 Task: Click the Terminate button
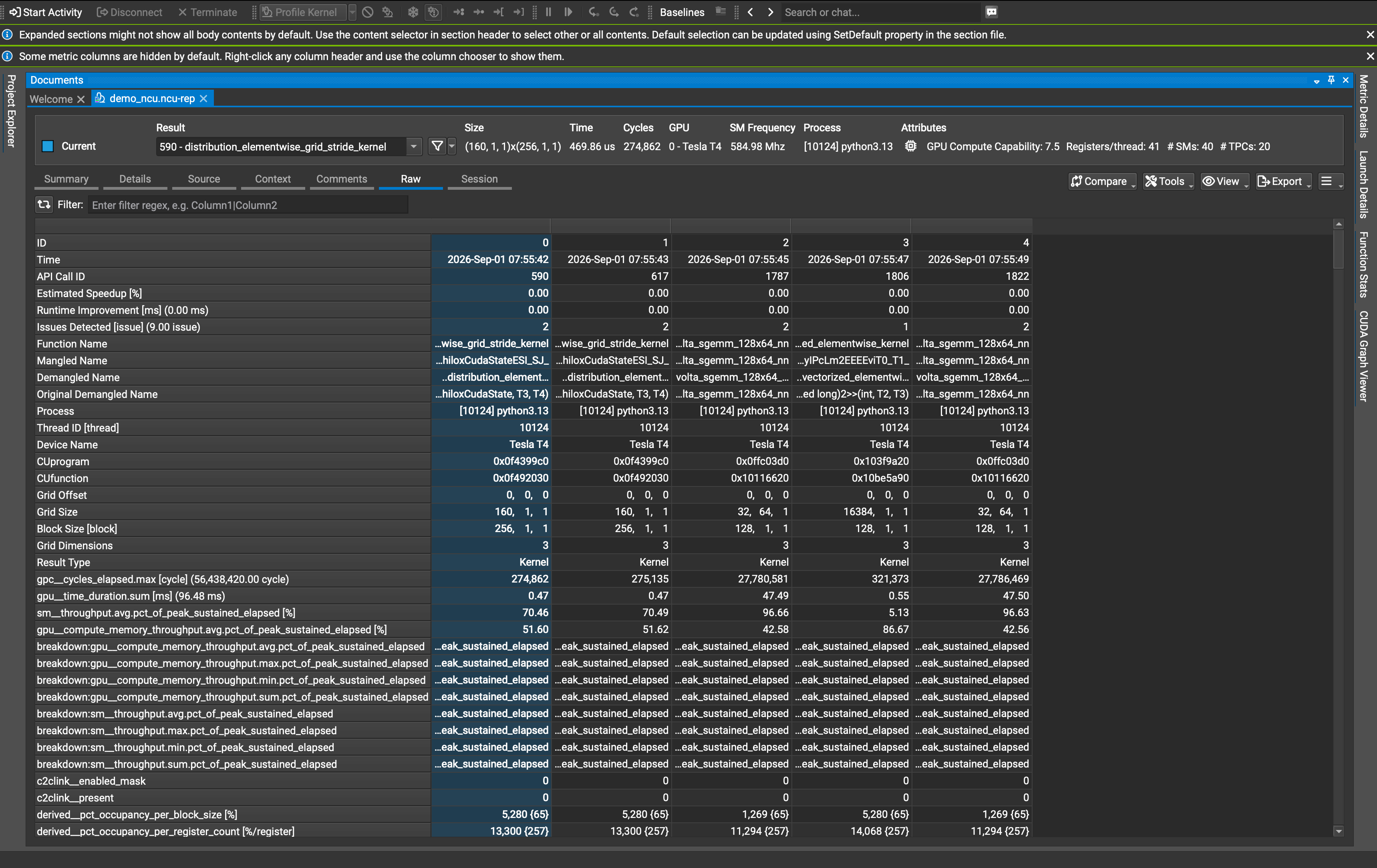pos(207,12)
